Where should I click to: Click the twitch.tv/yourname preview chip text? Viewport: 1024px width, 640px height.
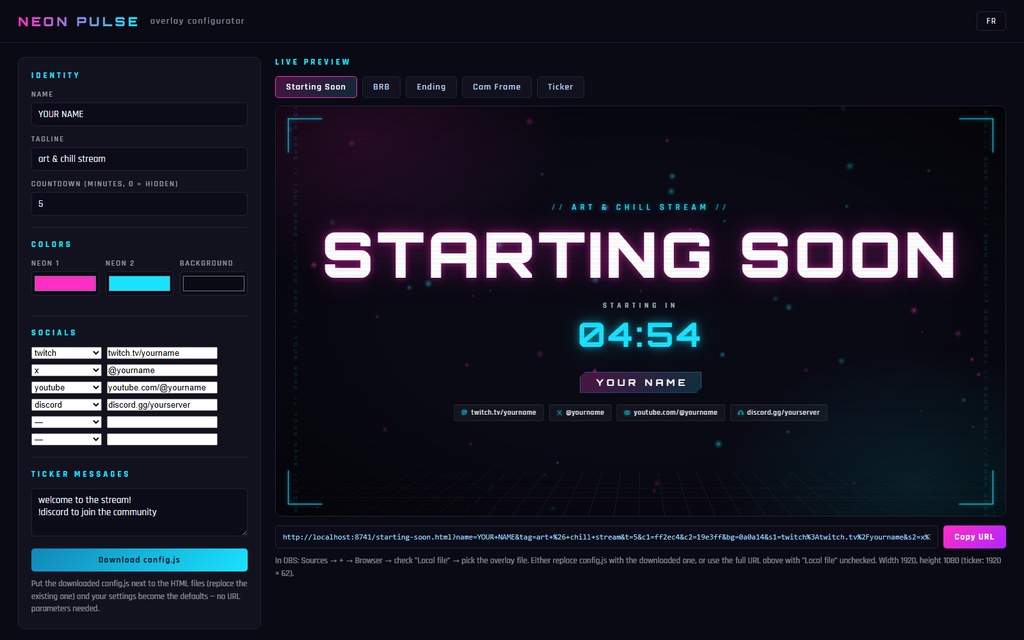(504, 413)
